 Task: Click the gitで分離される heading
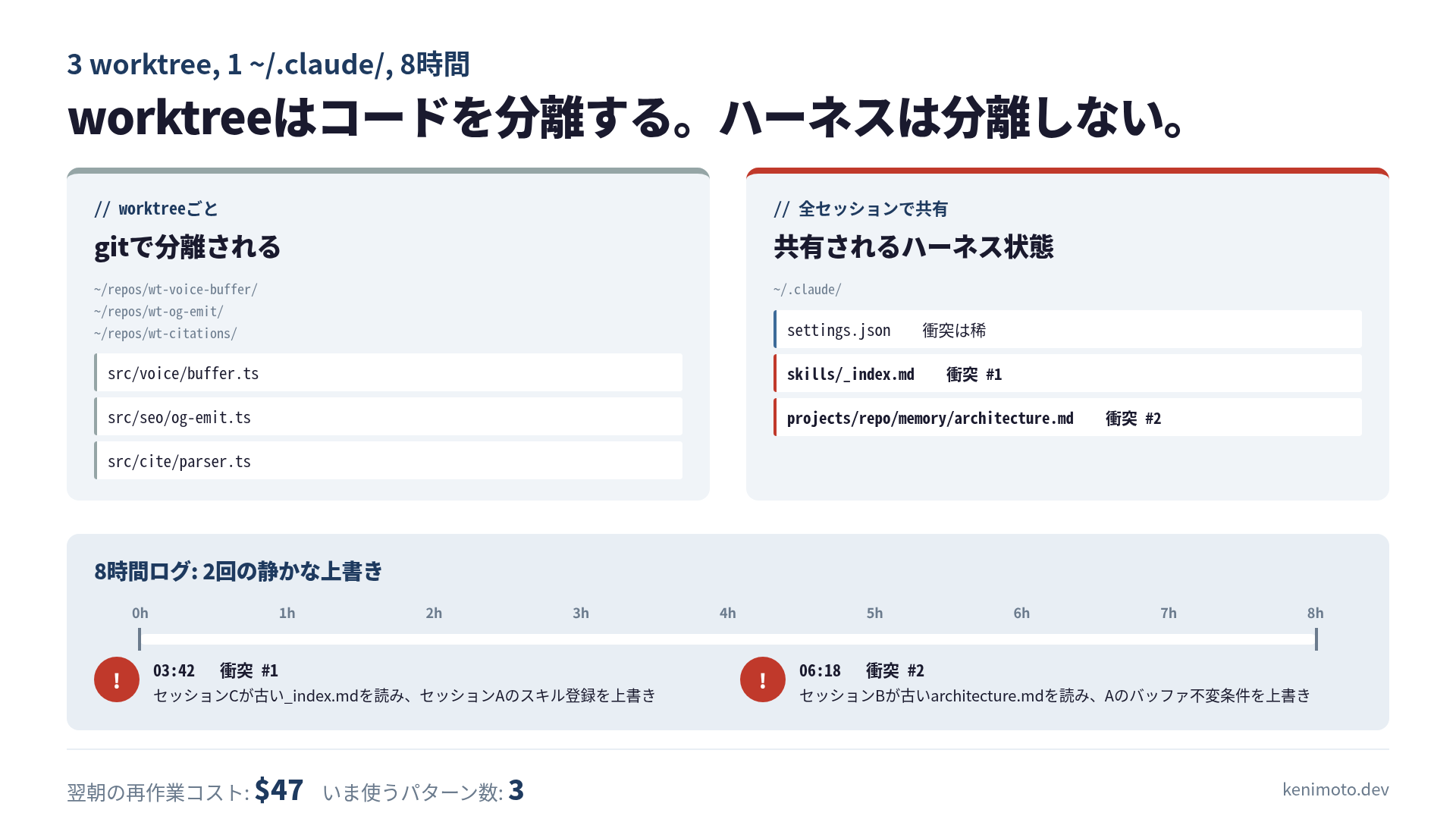(187, 247)
